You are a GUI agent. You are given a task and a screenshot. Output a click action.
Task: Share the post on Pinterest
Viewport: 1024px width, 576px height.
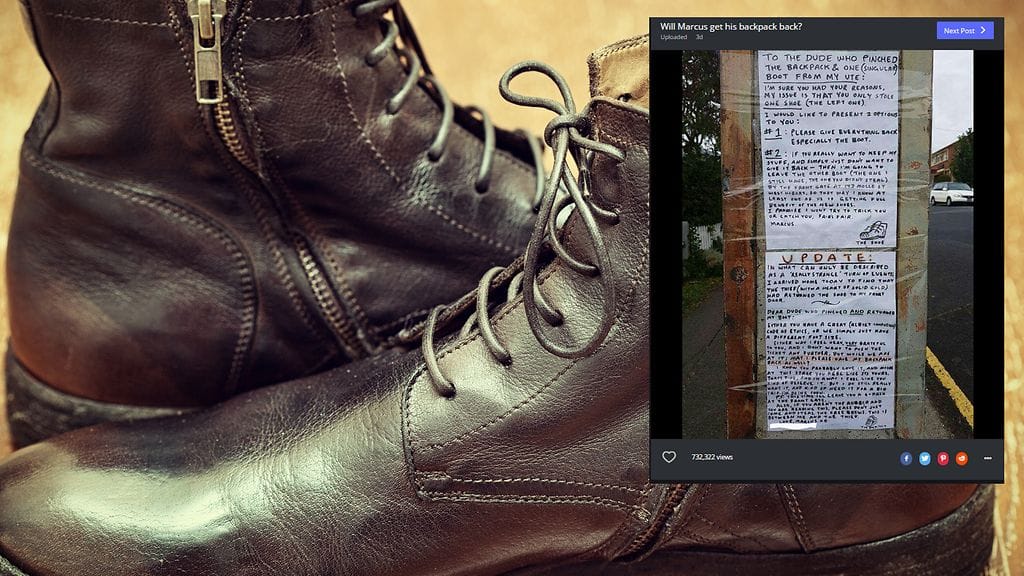point(943,458)
